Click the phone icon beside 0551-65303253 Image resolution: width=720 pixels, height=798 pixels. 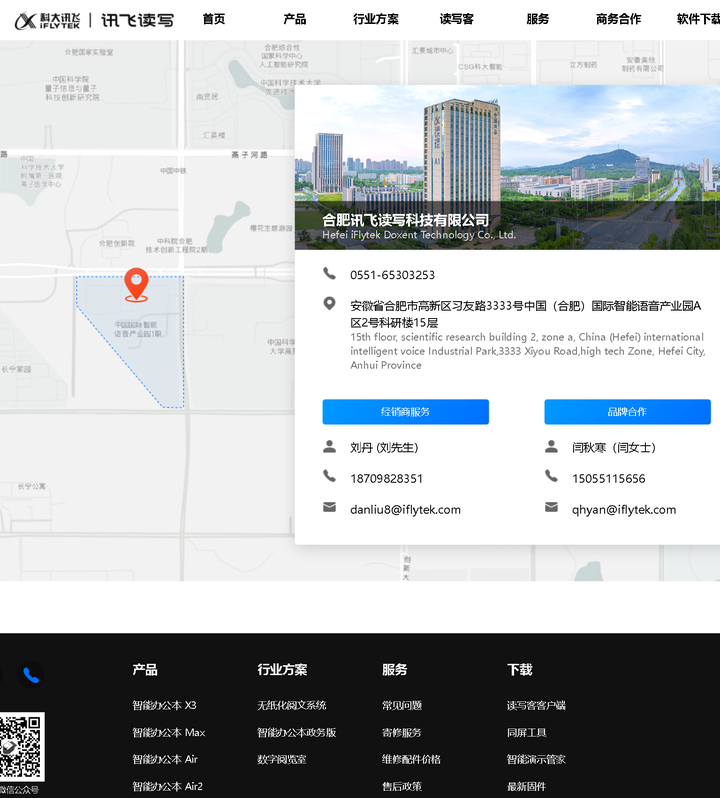click(x=329, y=274)
